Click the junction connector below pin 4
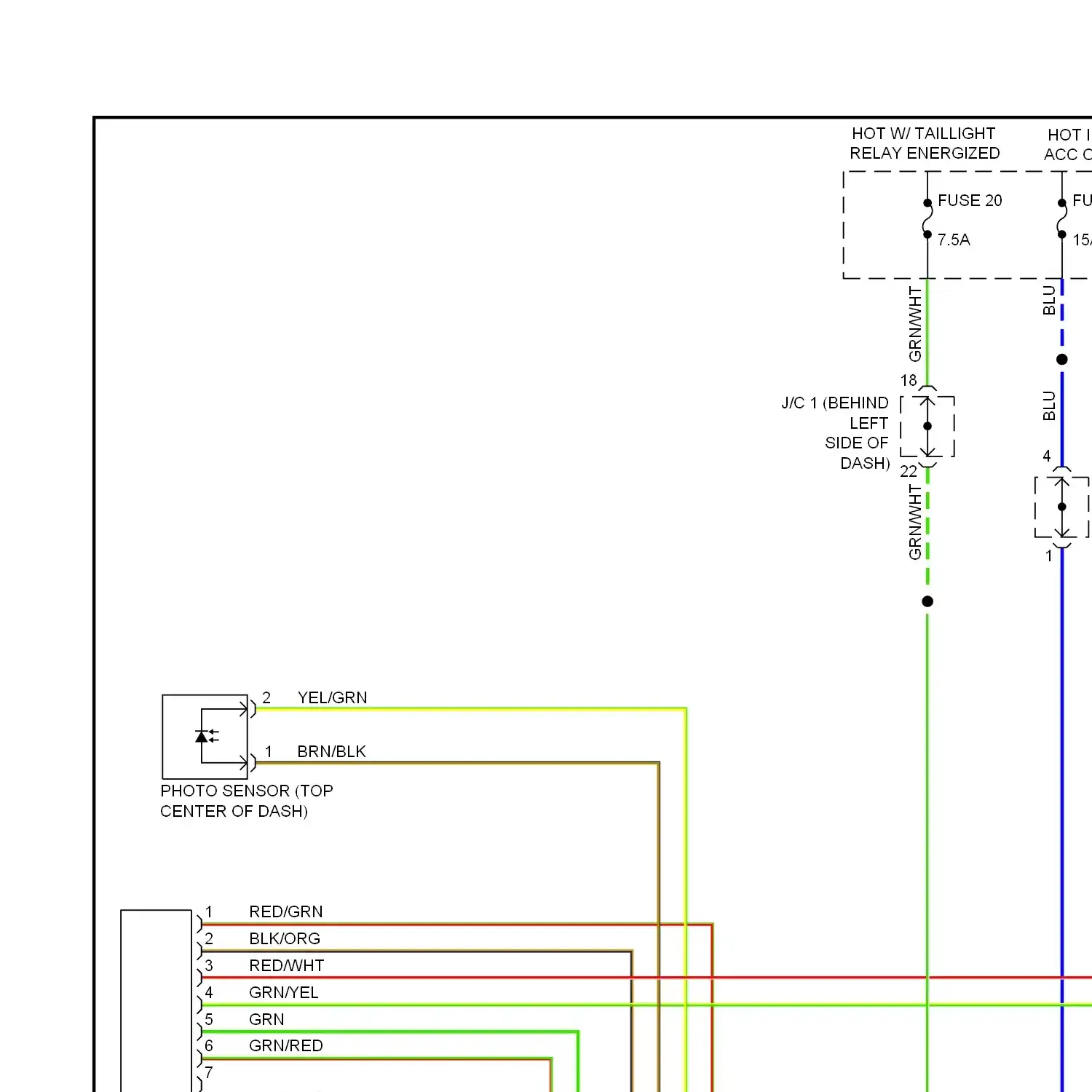Viewport: 1092px width, 1092px height. 1062,507
